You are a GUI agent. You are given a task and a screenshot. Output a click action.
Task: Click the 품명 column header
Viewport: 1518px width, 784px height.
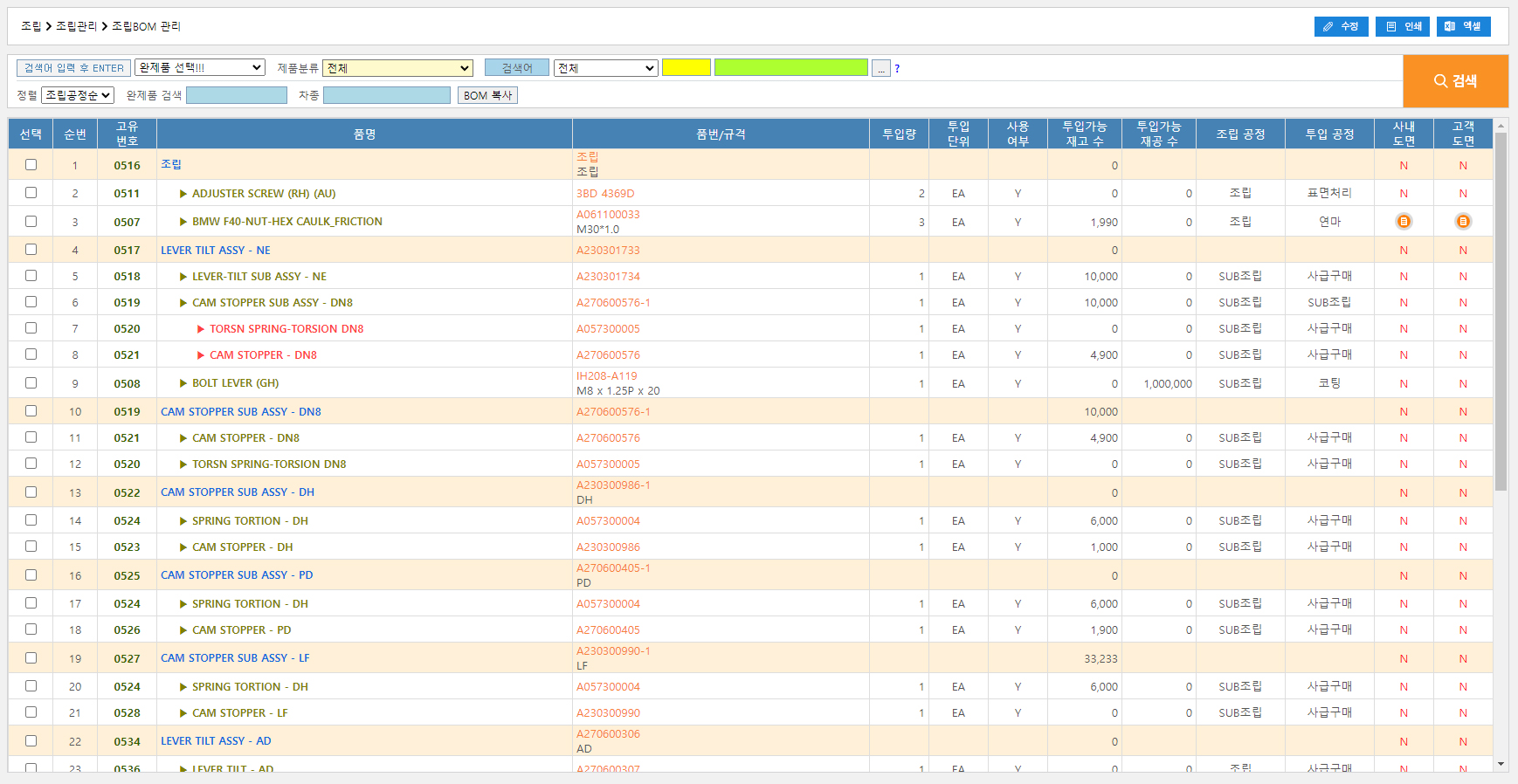tap(364, 134)
